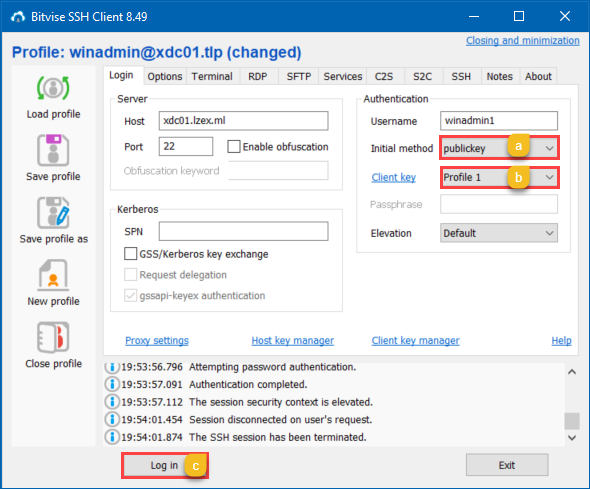Open the About tab
Image resolution: width=590 pixels, height=489 pixels.
point(538,76)
